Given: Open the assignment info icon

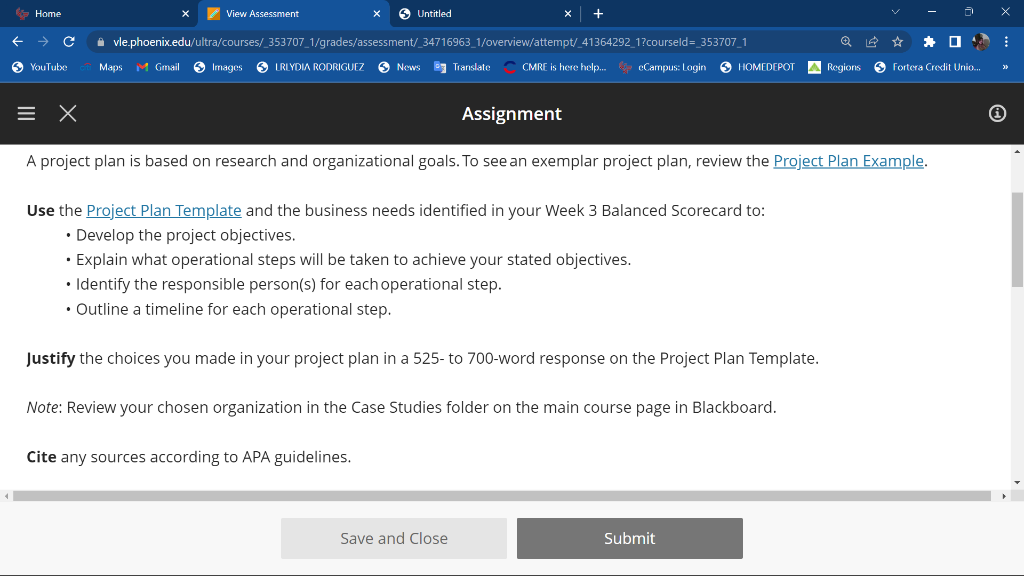Looking at the screenshot, I should [997, 114].
